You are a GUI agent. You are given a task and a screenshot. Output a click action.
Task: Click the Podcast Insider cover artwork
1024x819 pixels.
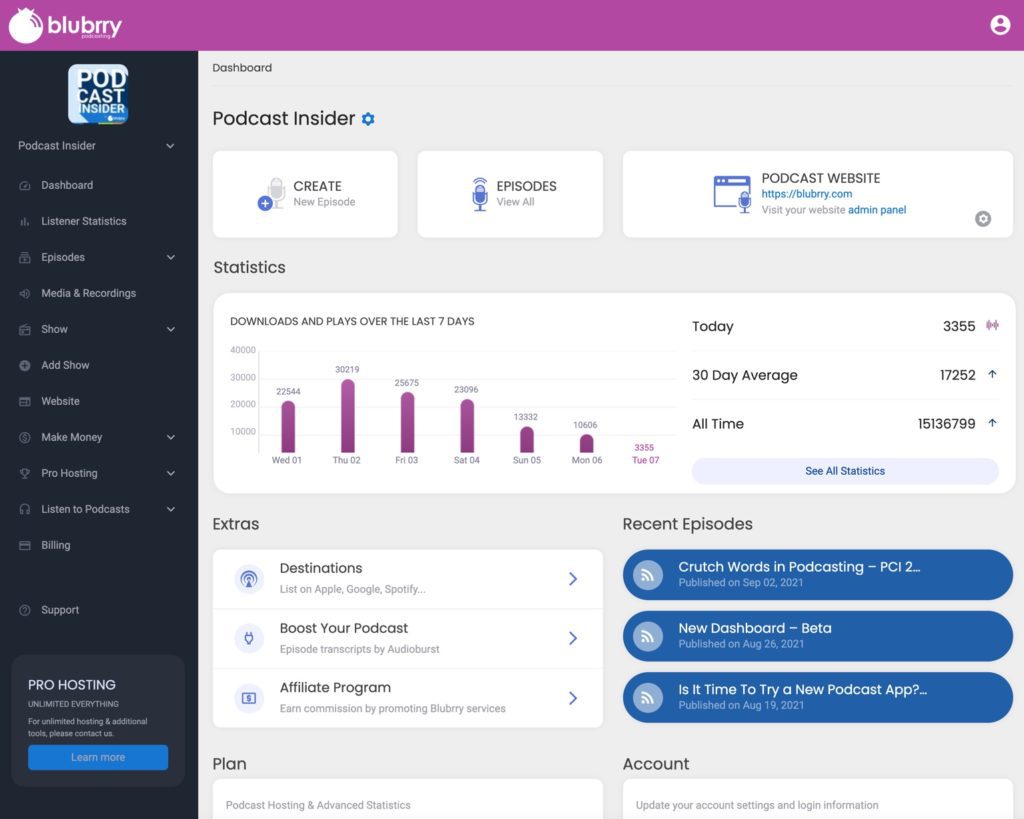(98, 94)
